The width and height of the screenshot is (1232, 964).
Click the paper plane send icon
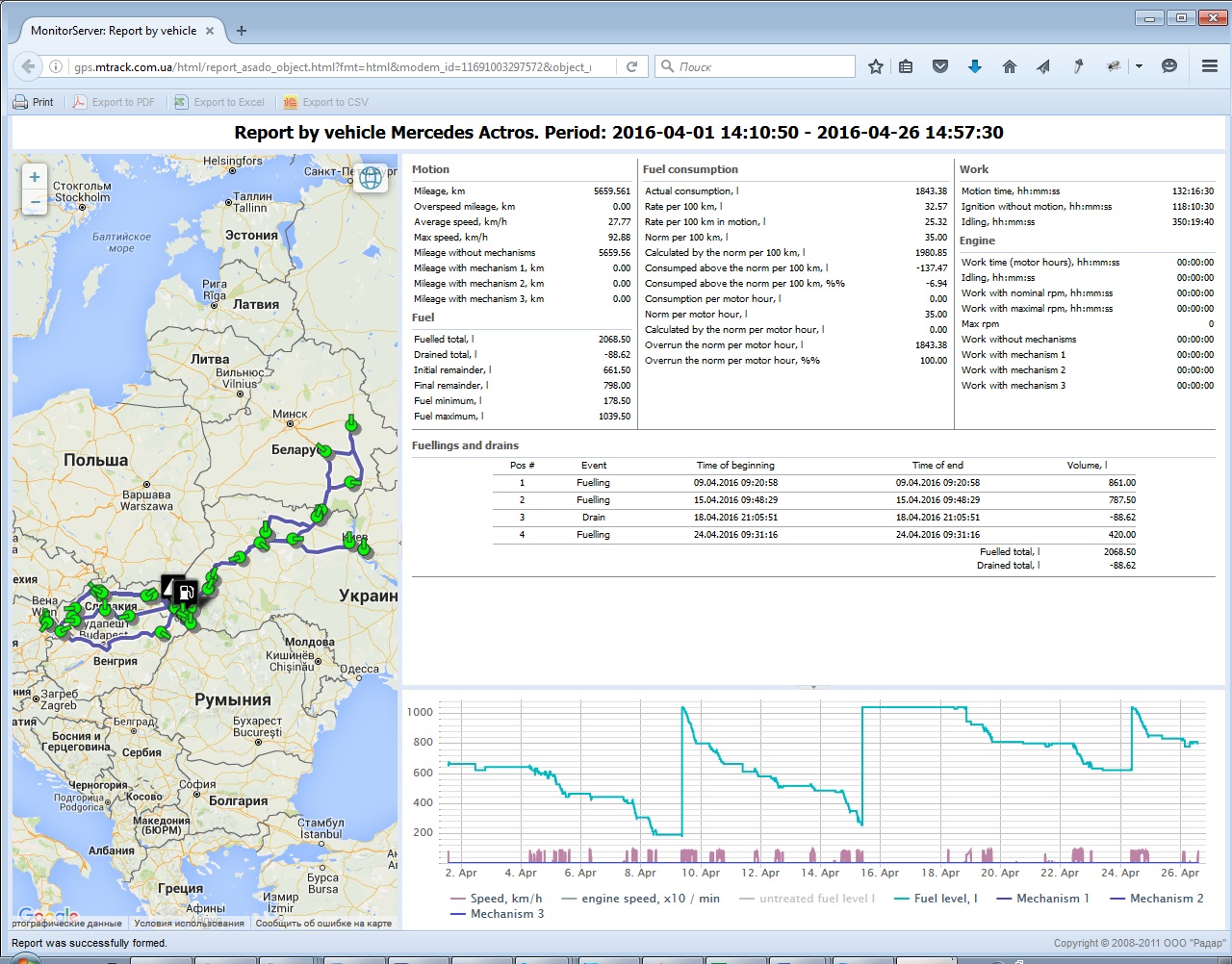click(1043, 66)
